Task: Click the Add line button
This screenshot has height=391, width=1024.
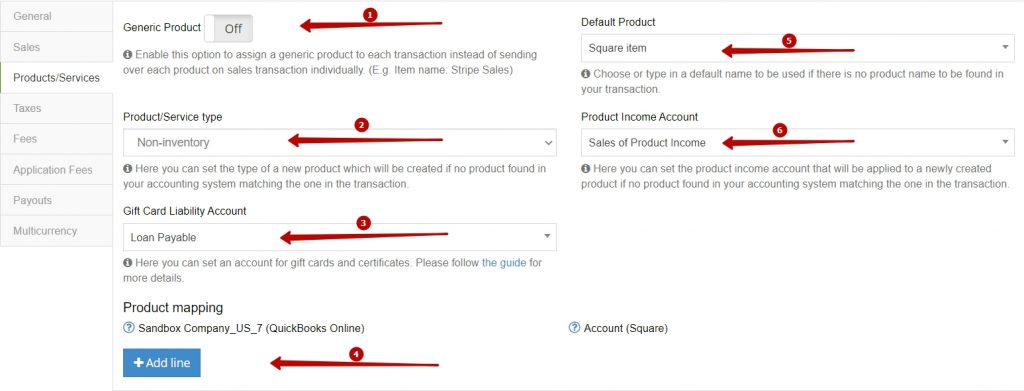Action: point(162,363)
